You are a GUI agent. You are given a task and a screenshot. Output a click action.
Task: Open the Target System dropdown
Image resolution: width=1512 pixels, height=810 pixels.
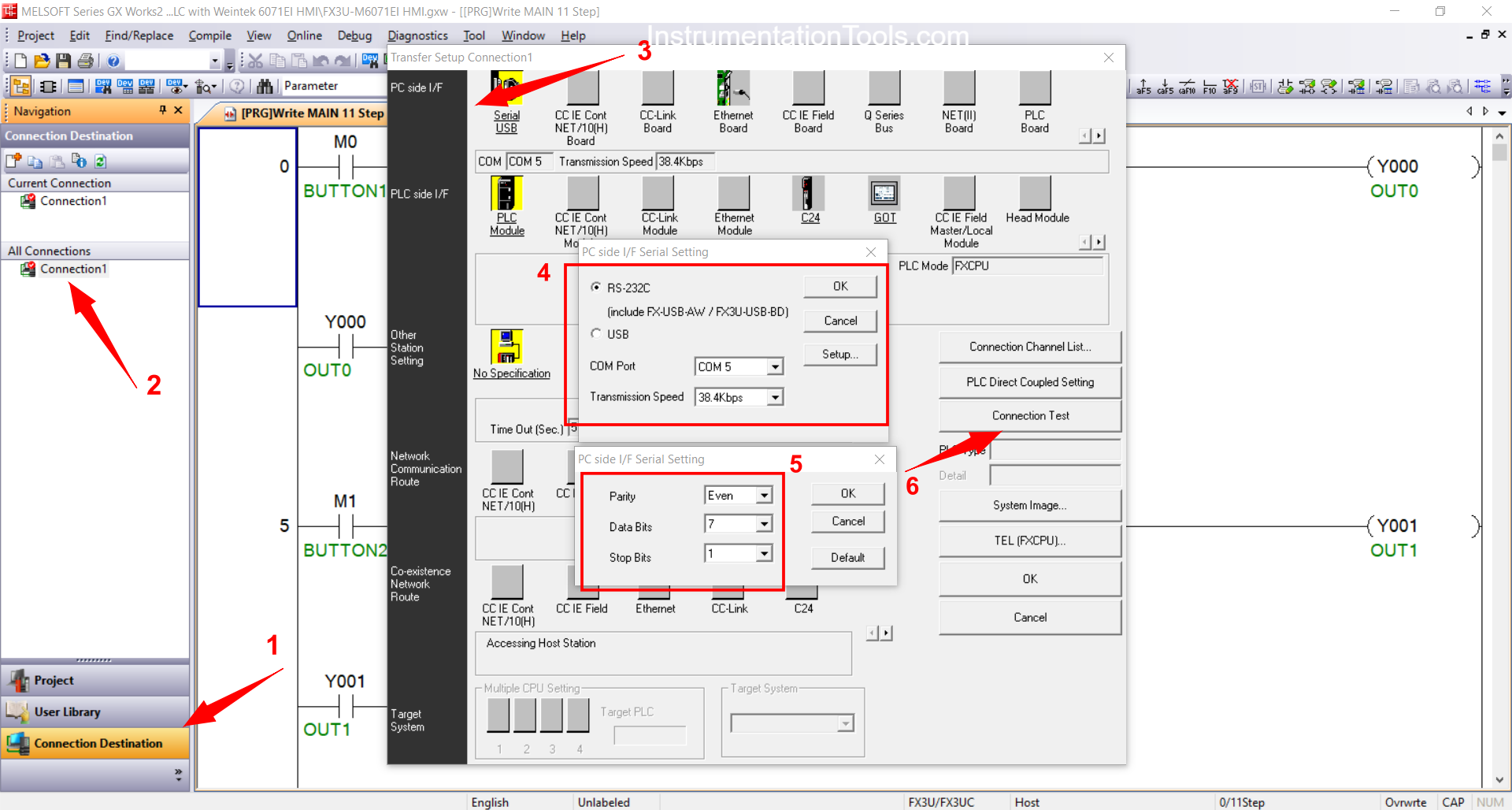(845, 723)
